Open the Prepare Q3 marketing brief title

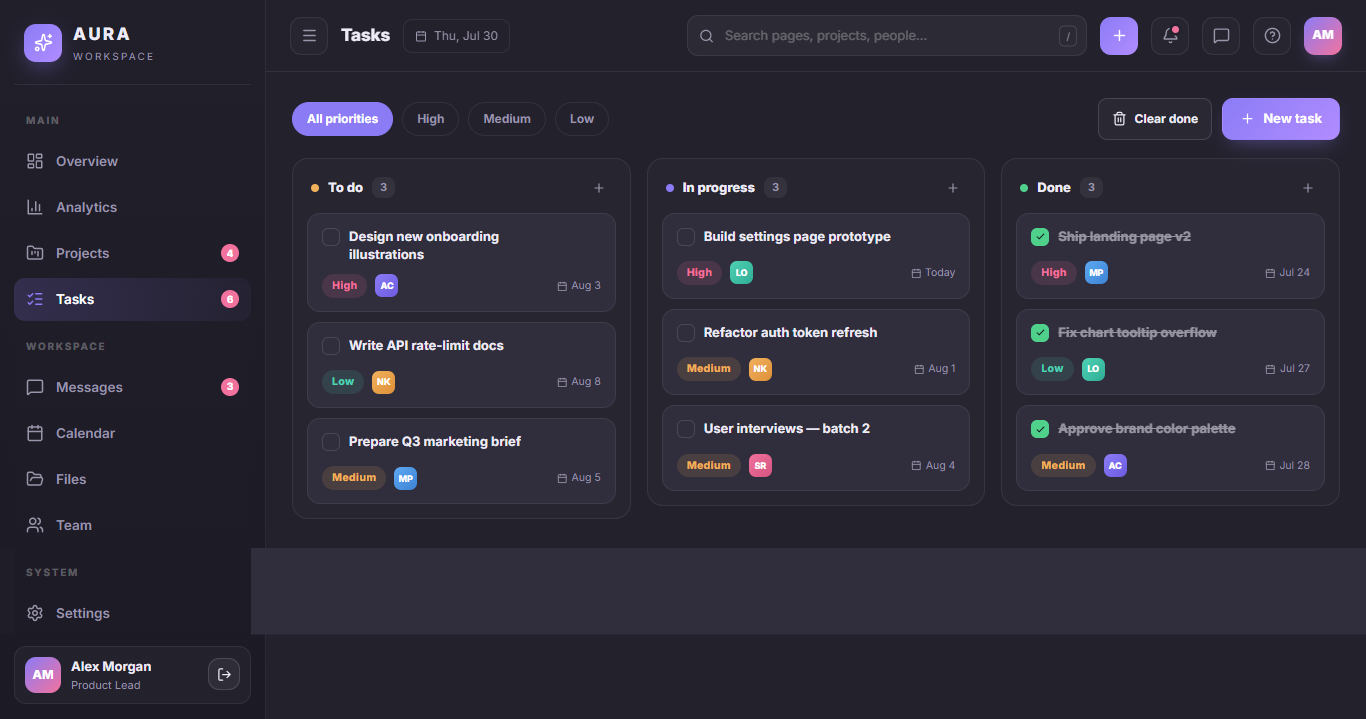pyautogui.click(x=435, y=442)
